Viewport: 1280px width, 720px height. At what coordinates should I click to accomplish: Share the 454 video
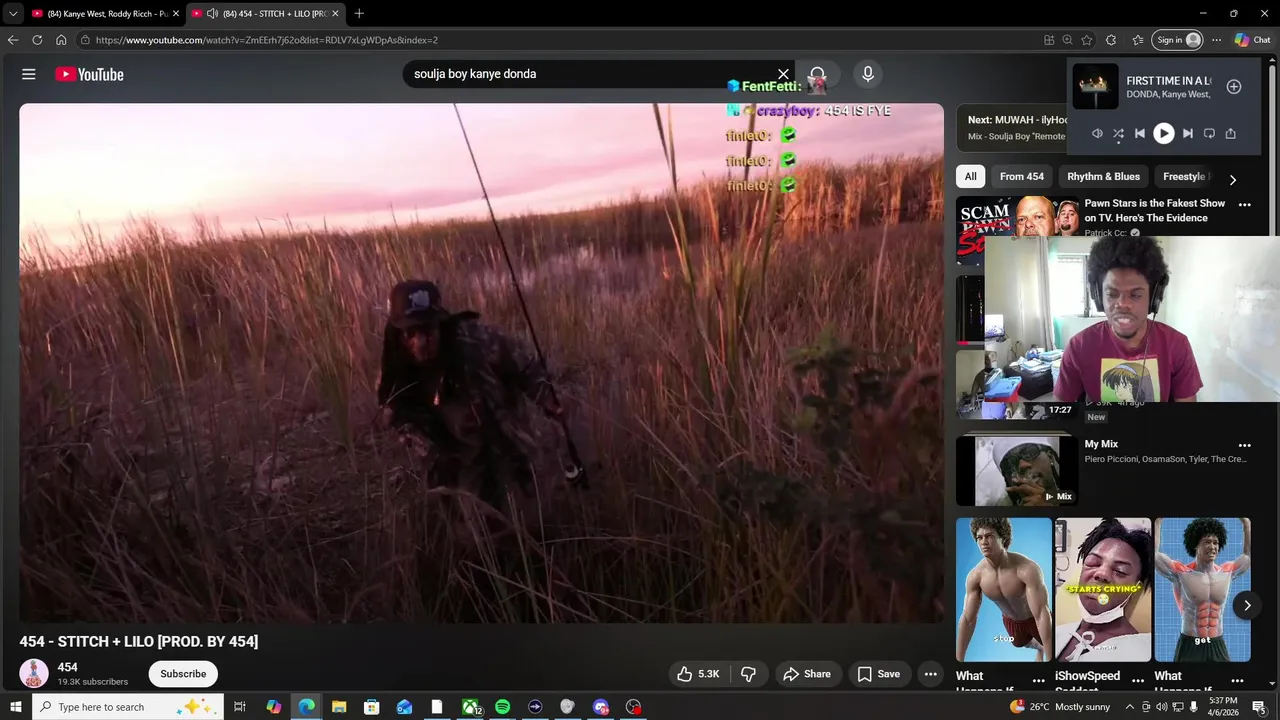[807, 674]
